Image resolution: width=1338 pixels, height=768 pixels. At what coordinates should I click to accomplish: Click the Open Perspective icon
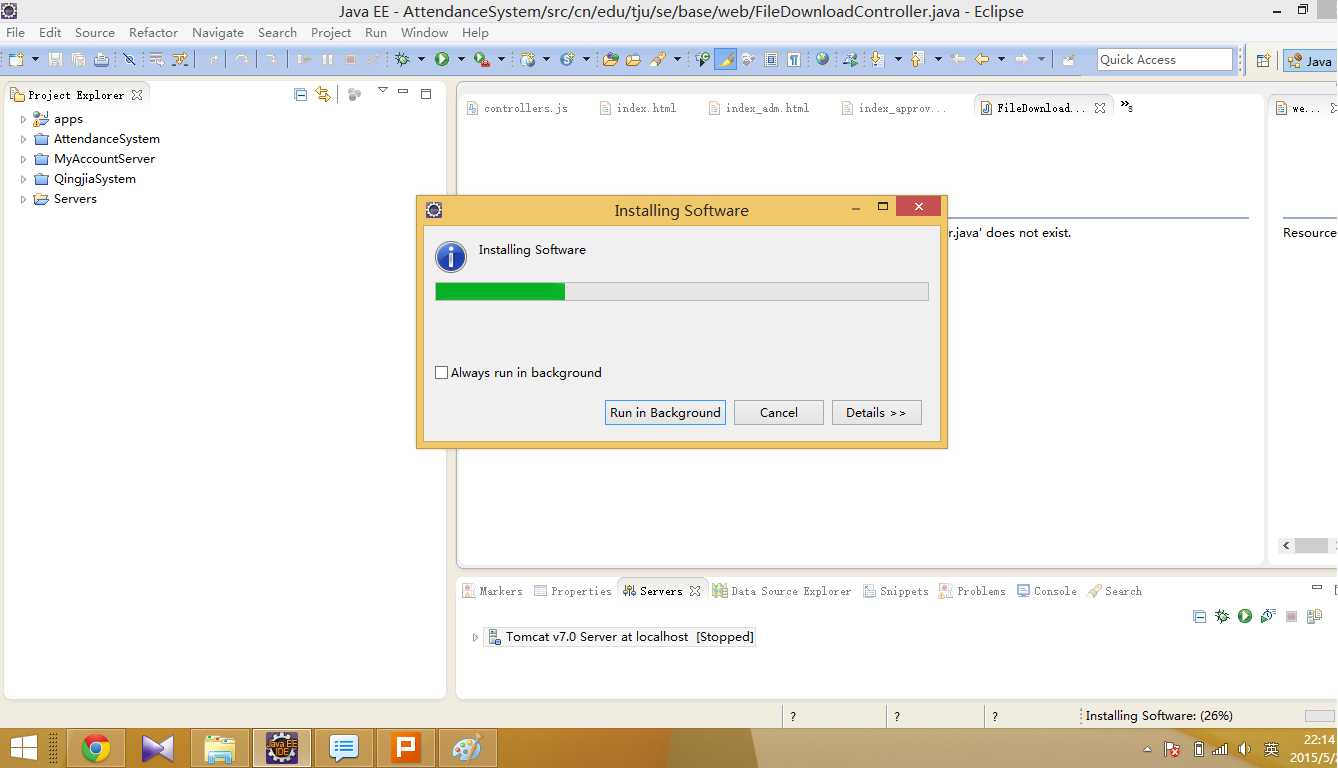click(x=1263, y=60)
